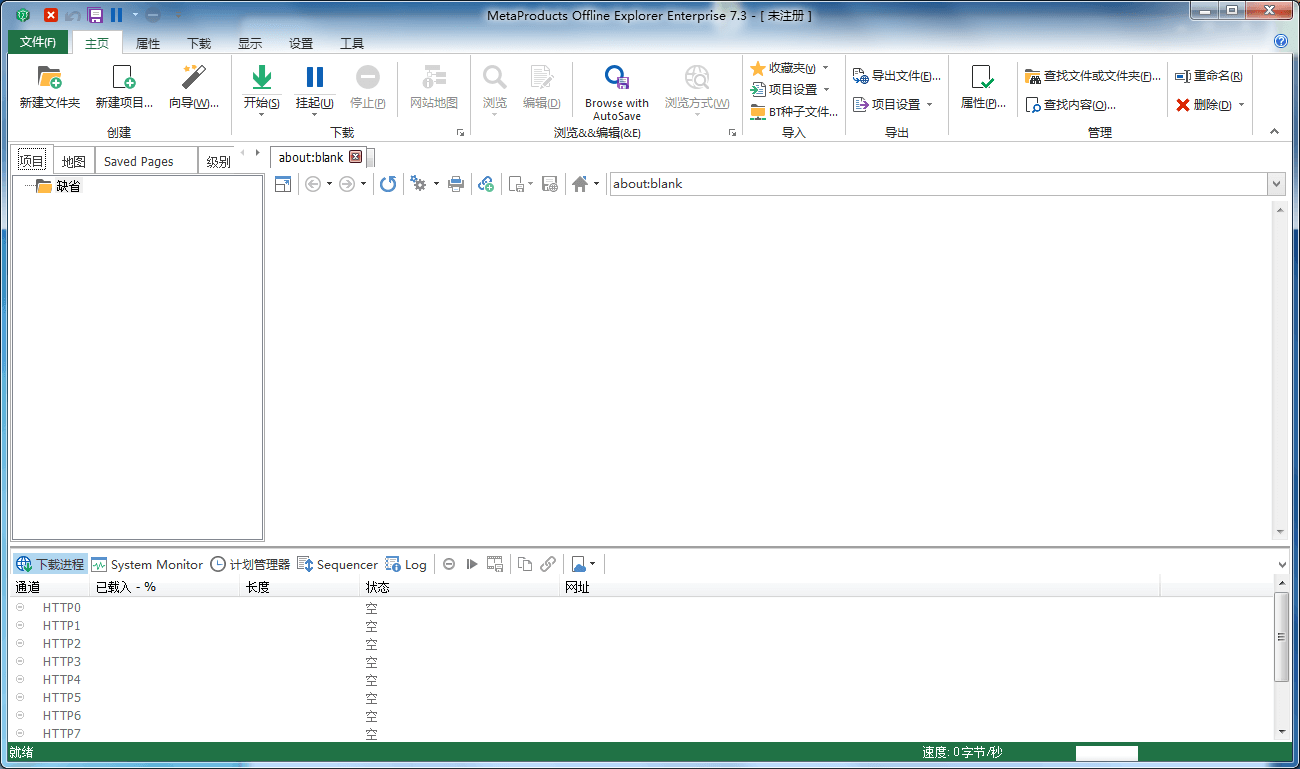Expand the 挂起 dropdown arrow
The image size is (1300, 769).
pos(314,115)
